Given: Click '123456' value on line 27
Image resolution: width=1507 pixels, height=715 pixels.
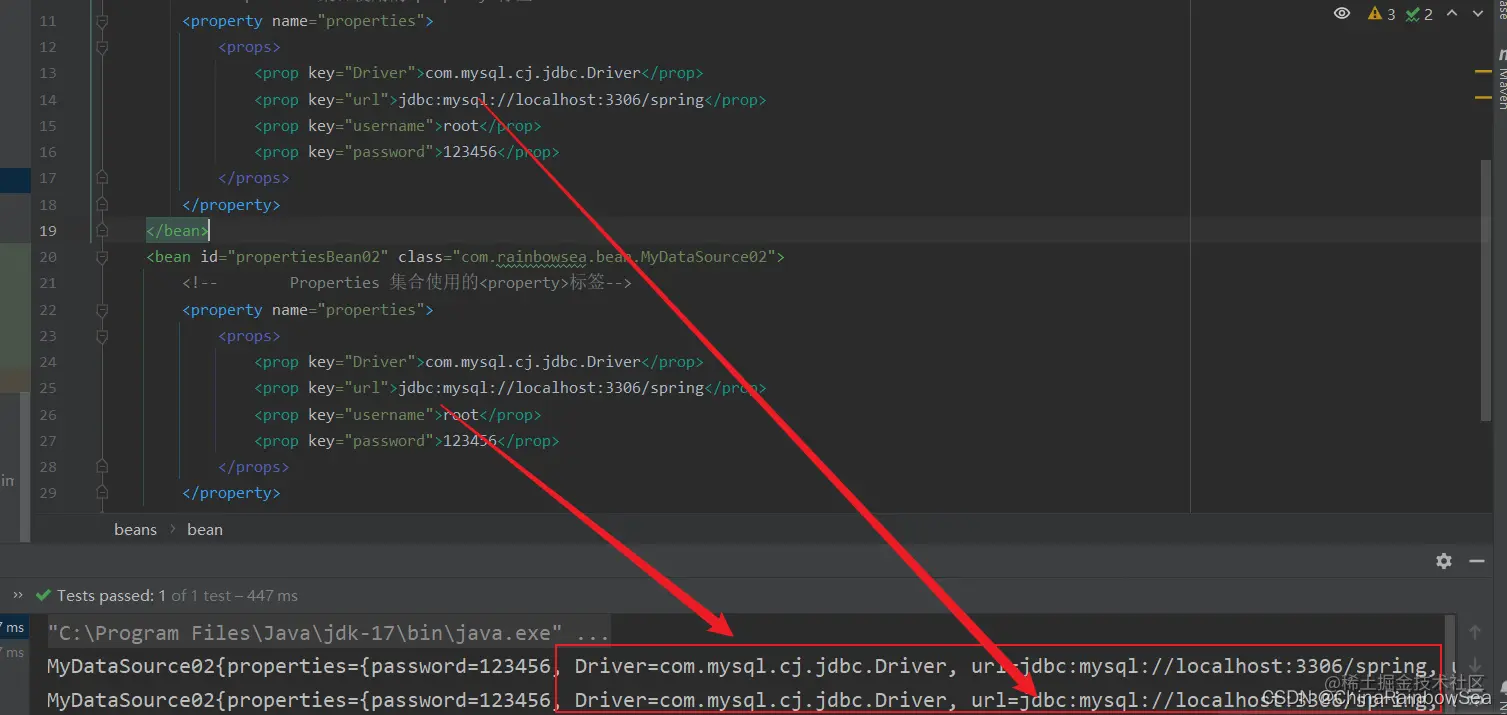Looking at the screenshot, I should click(x=470, y=441).
